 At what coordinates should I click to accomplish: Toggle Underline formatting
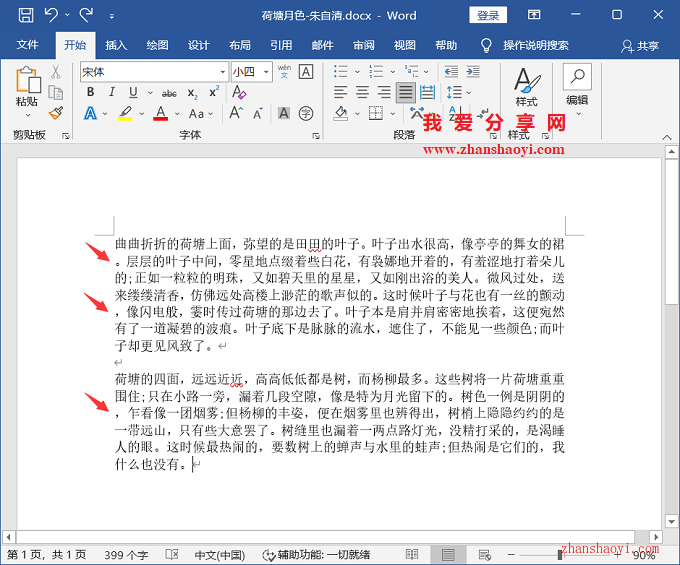133,92
